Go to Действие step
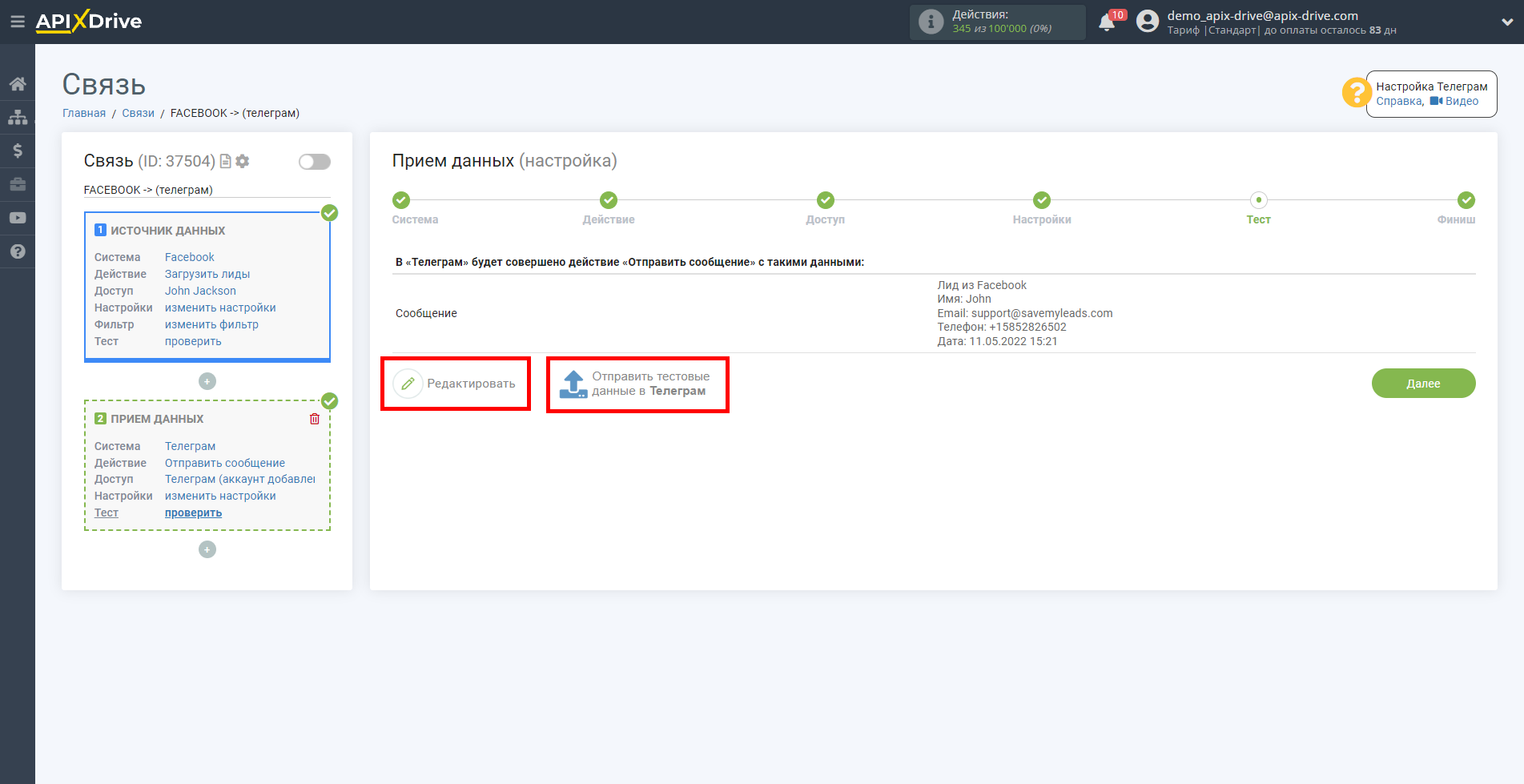1524x784 pixels. [x=609, y=200]
